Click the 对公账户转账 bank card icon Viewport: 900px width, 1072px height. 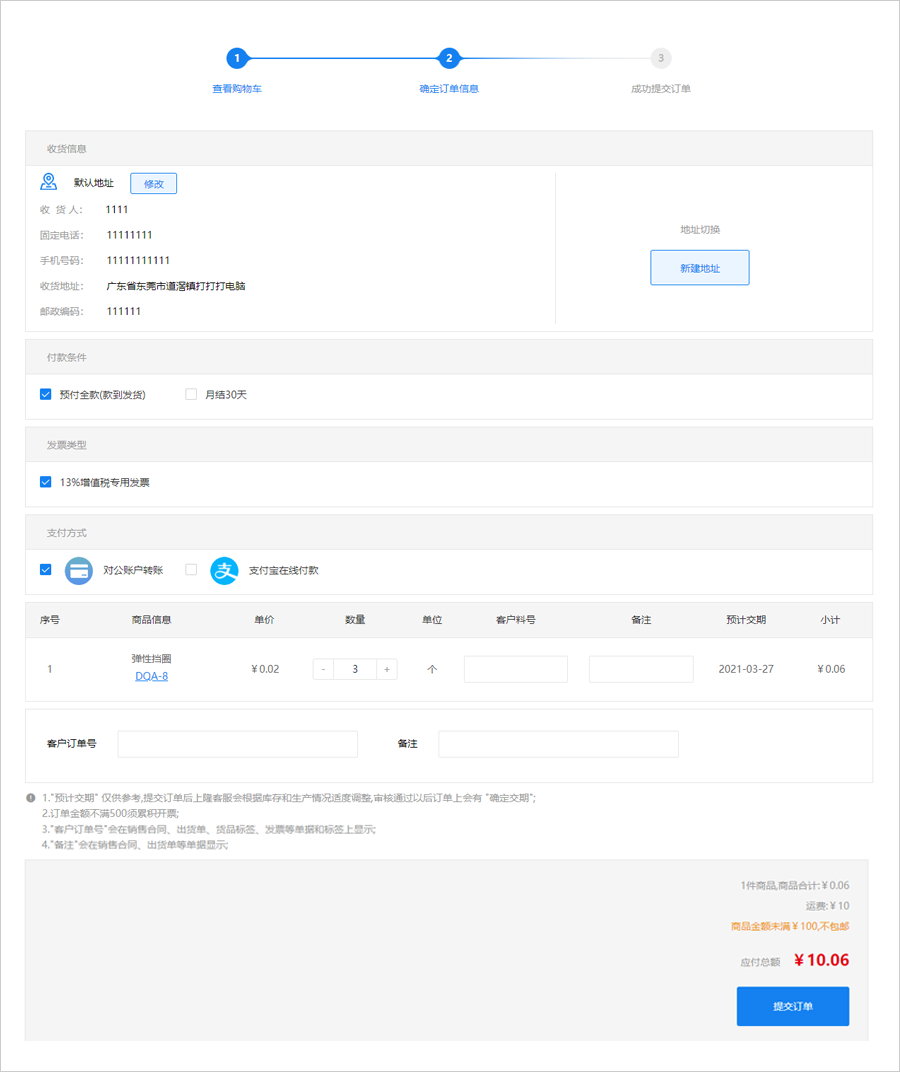coord(78,570)
